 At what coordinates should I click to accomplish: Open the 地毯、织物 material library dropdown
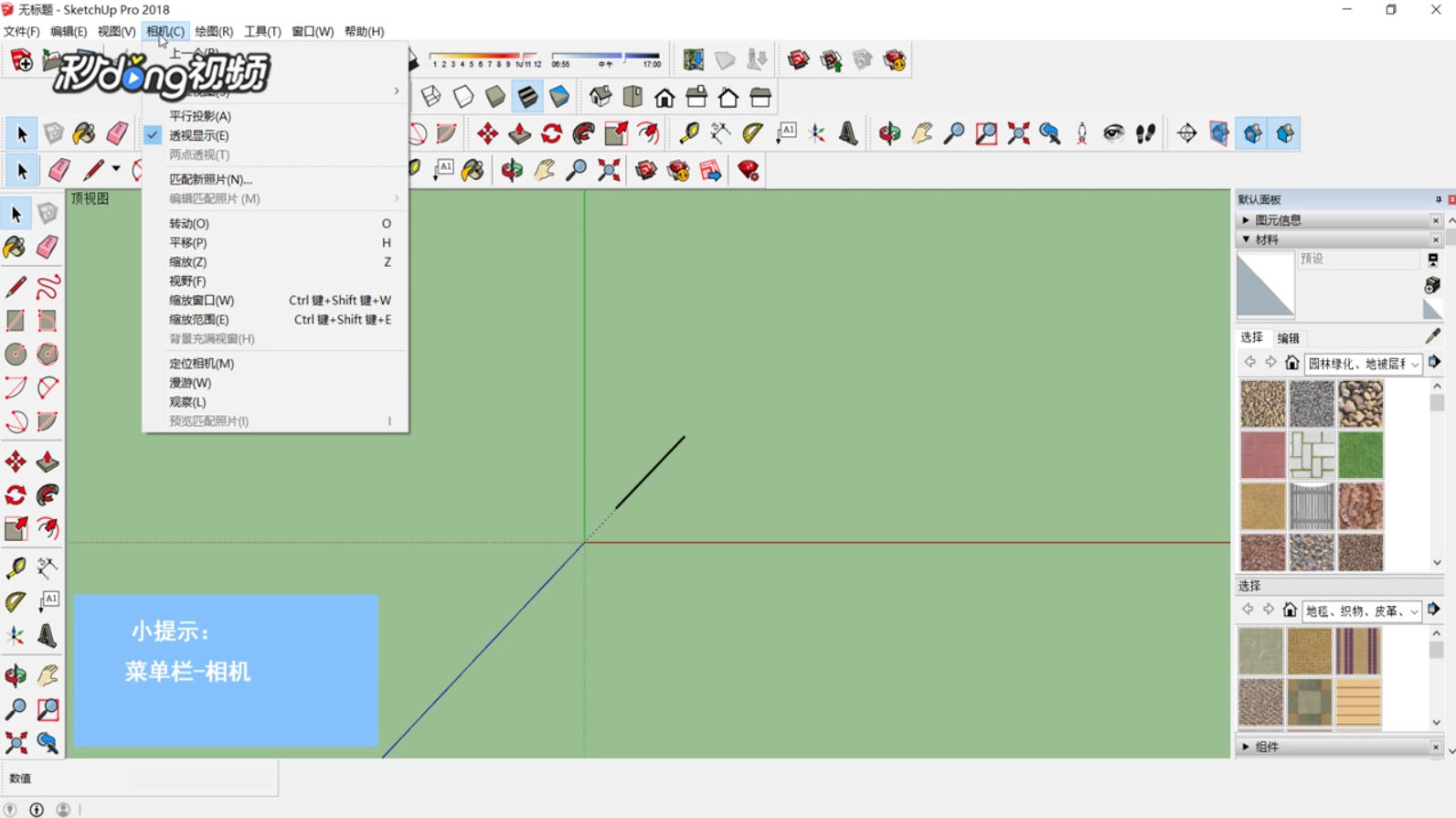(x=1362, y=611)
